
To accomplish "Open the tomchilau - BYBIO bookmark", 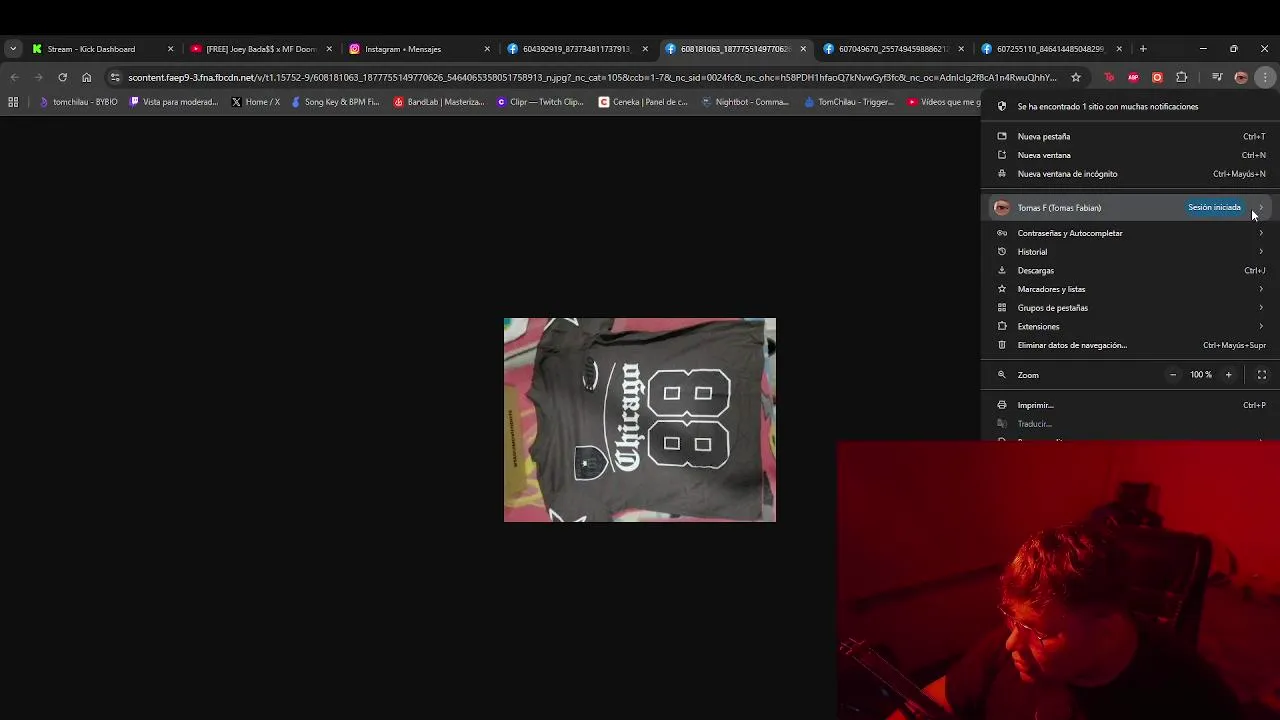I will 78,101.
